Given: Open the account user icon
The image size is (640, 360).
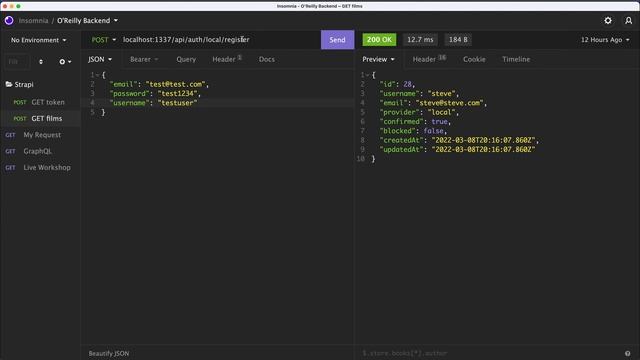Looking at the screenshot, I should (x=629, y=20).
